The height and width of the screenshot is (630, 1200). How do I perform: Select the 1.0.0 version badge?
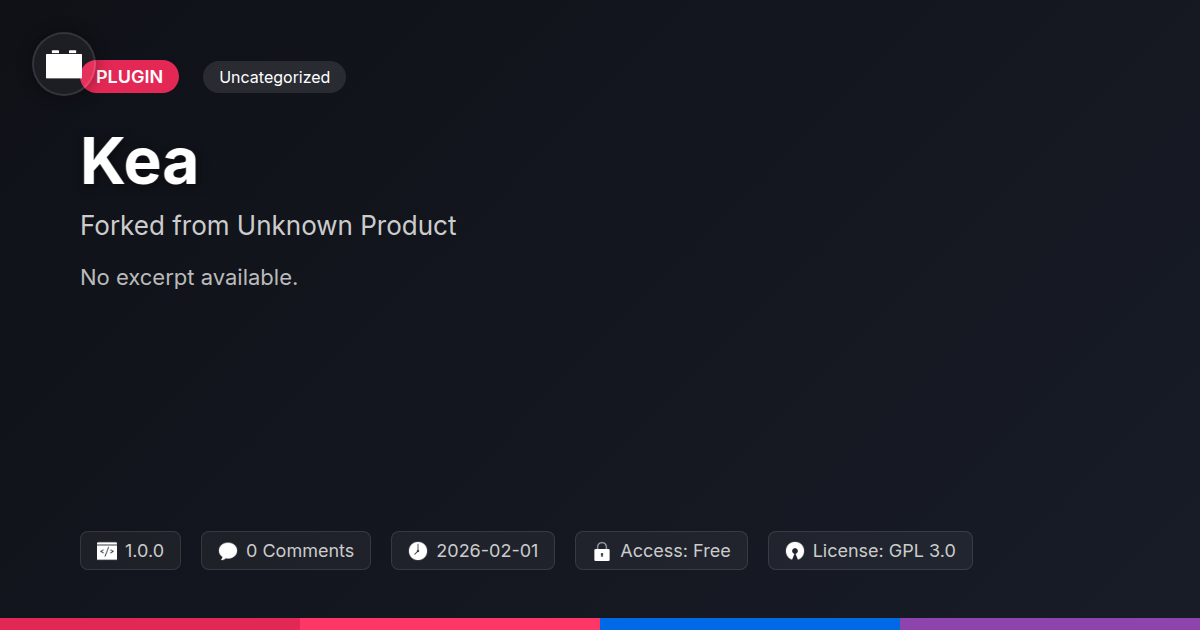(x=130, y=551)
